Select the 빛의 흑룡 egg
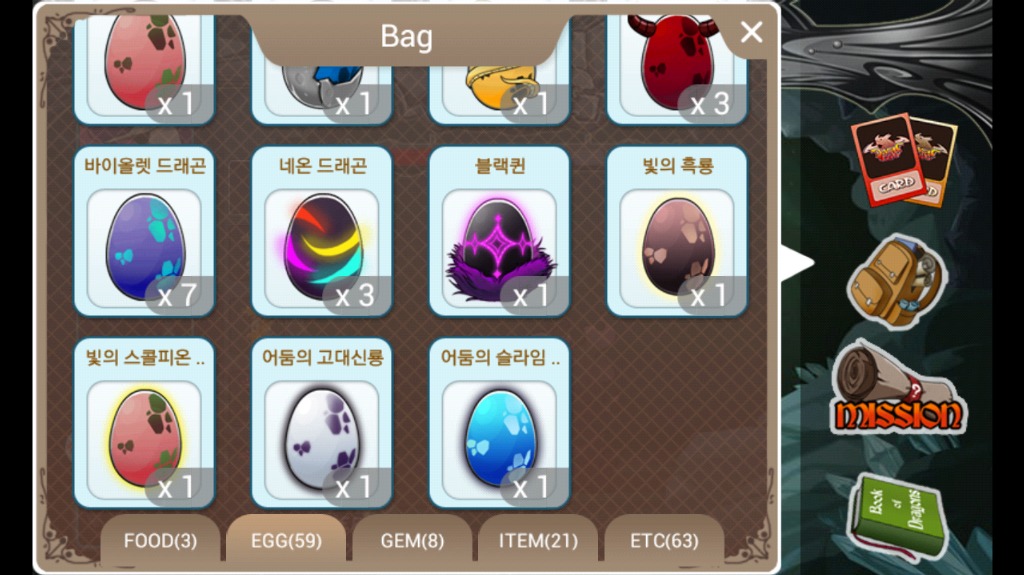The height and width of the screenshot is (575, 1024). (677, 231)
